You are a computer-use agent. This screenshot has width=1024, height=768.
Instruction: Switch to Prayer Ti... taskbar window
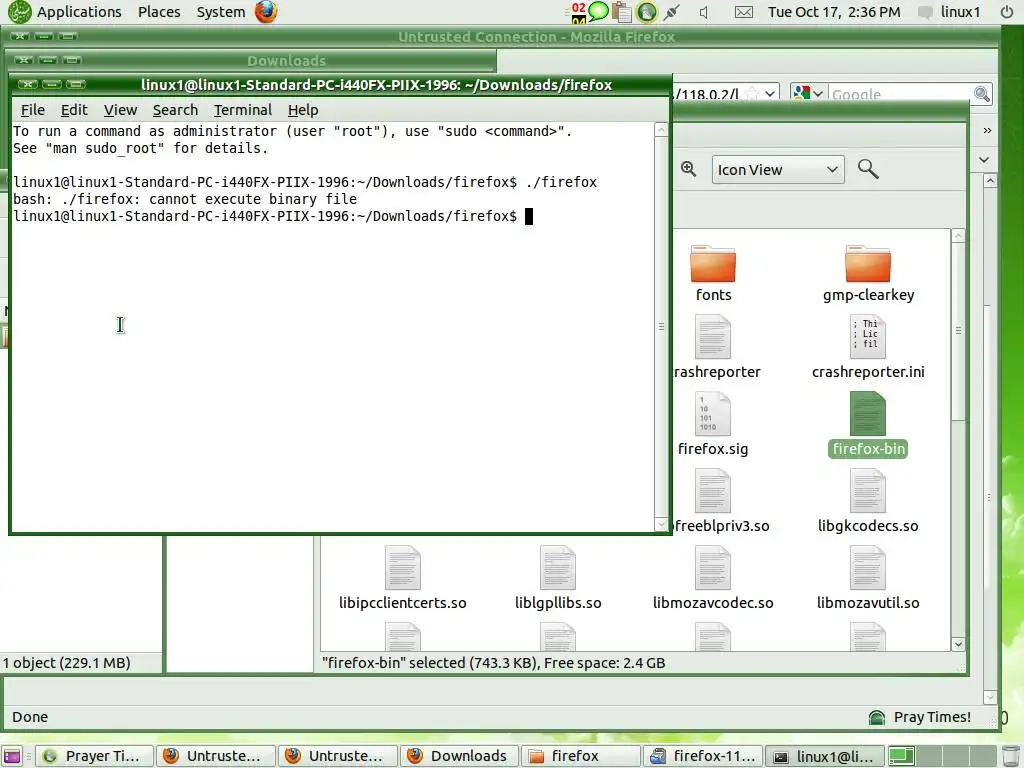pos(93,756)
